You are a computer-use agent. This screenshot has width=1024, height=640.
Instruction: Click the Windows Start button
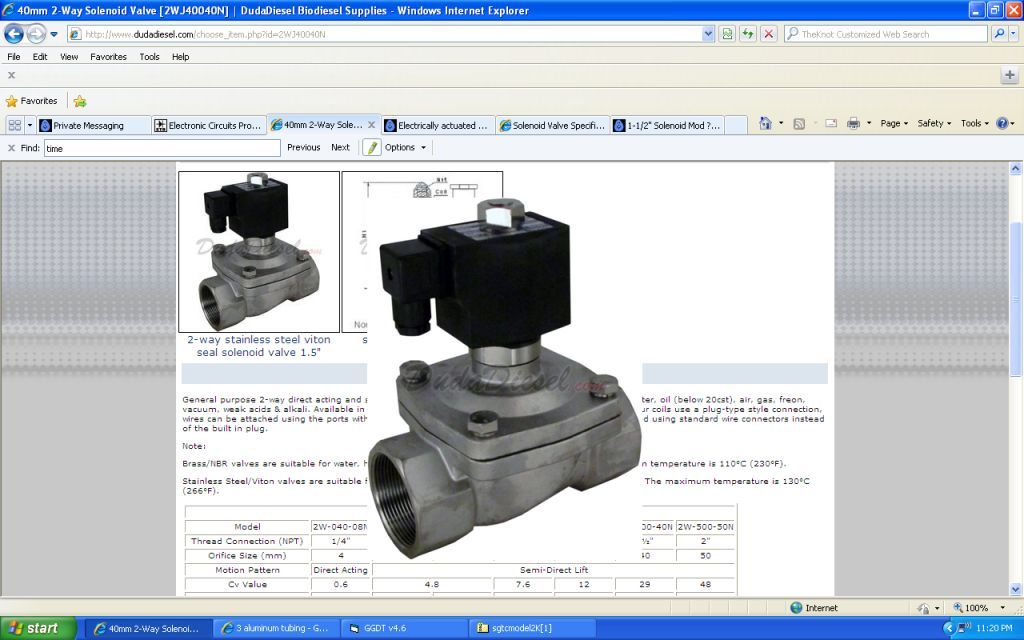36,628
